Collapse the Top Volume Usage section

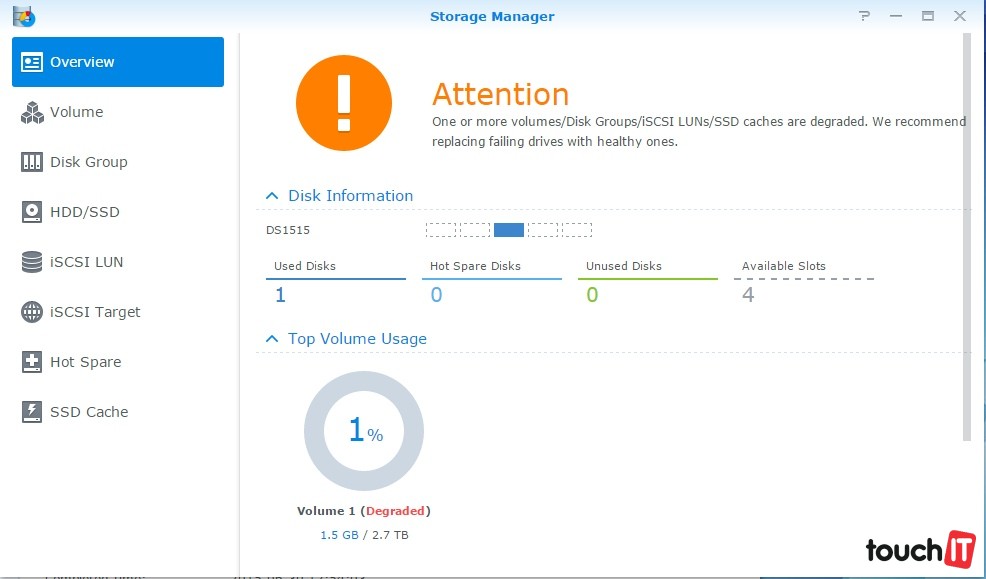pyautogui.click(x=271, y=339)
